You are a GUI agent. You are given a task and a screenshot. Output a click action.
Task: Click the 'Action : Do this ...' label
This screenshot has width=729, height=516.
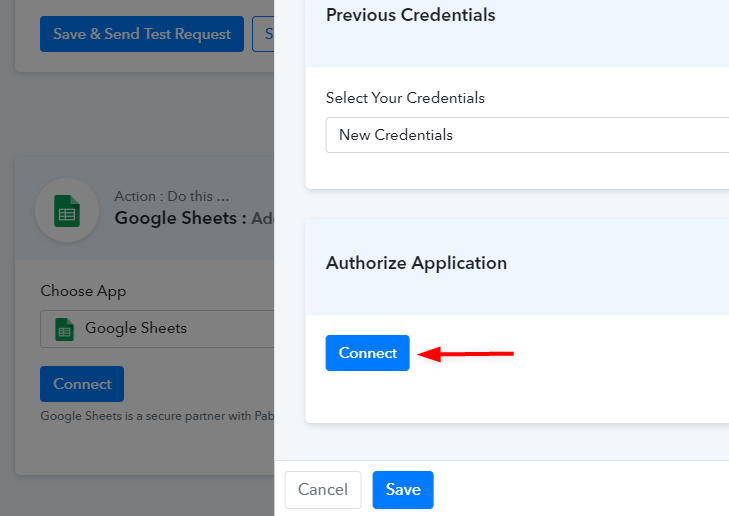[x=172, y=196]
